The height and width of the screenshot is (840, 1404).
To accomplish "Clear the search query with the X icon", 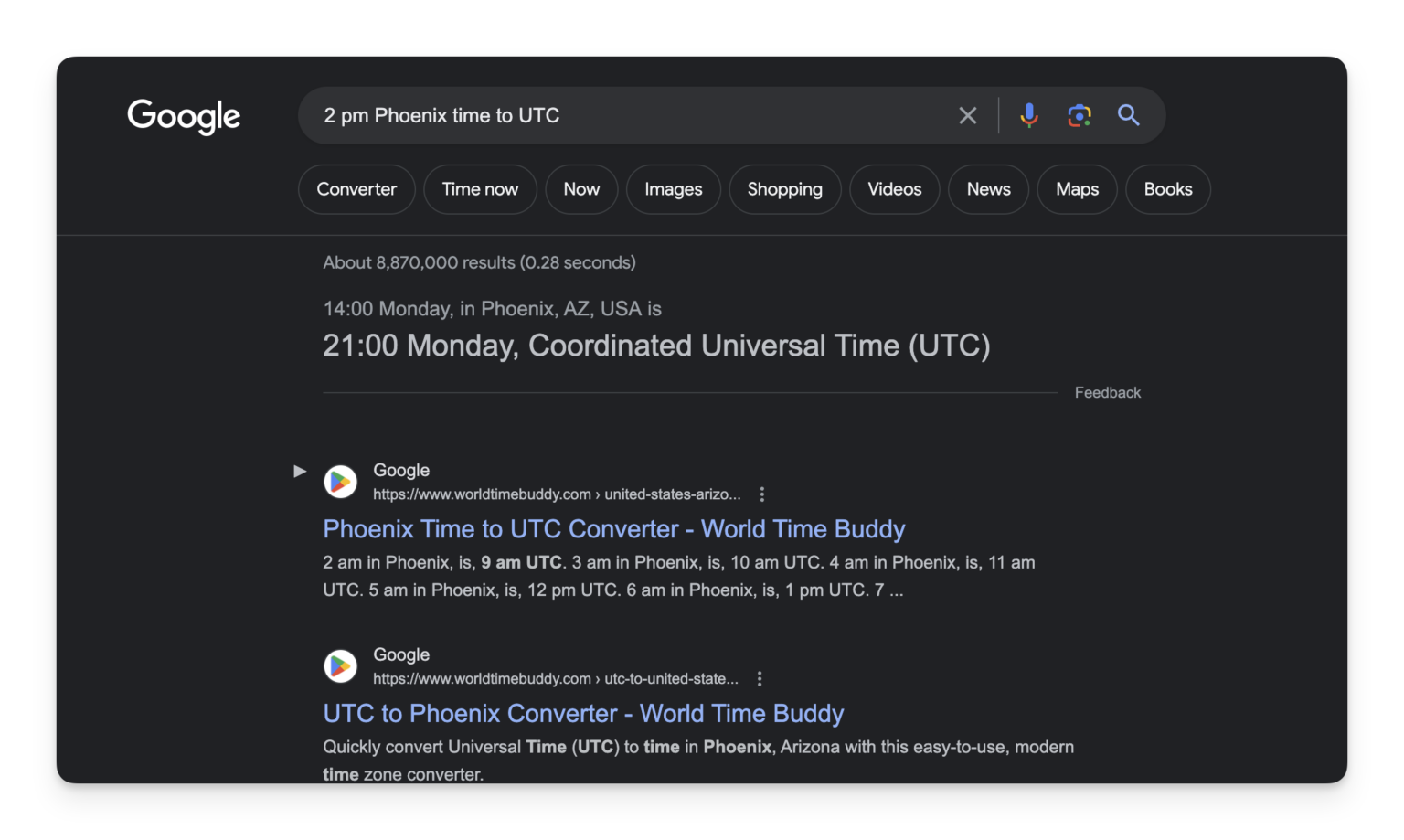I will [967, 115].
